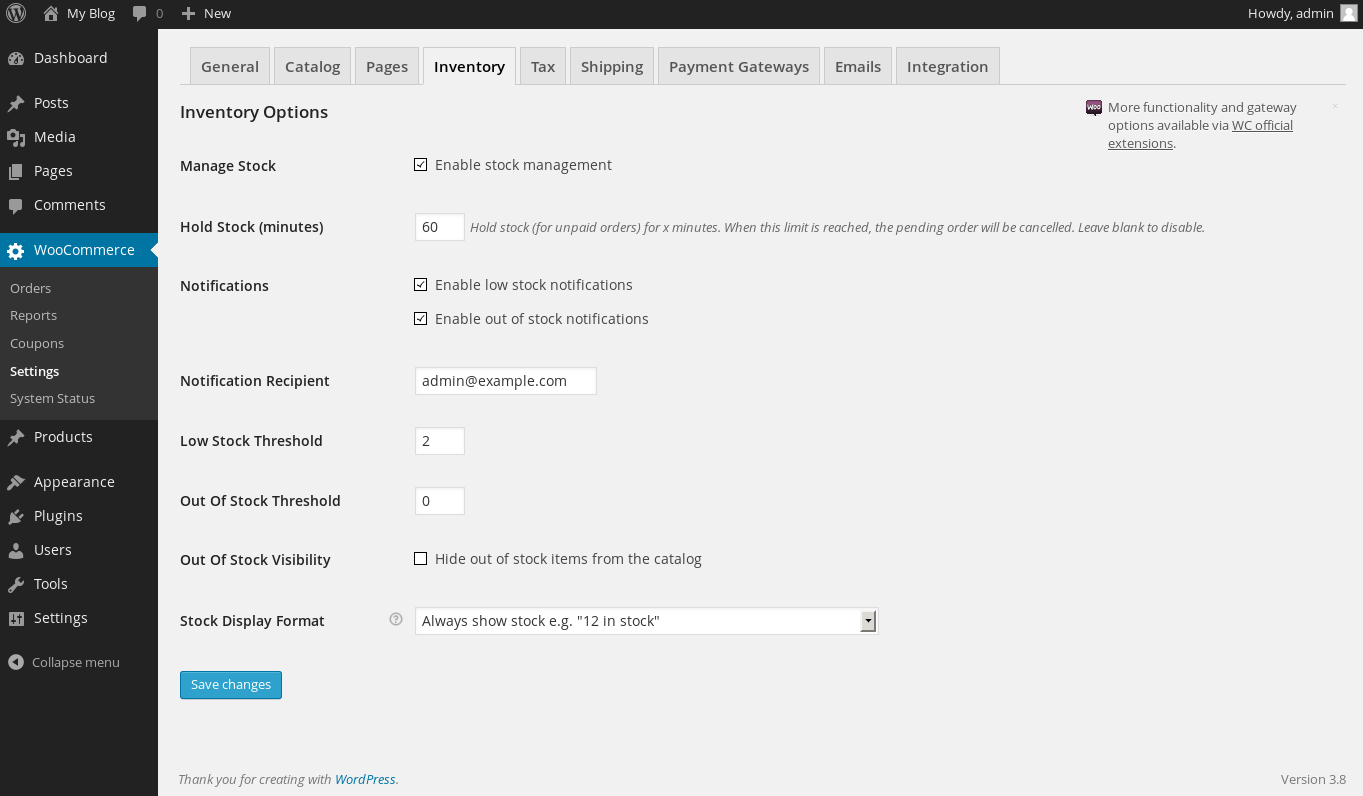This screenshot has height=796, width=1363.
Task: Open the Shipping settings tab
Action: point(611,67)
